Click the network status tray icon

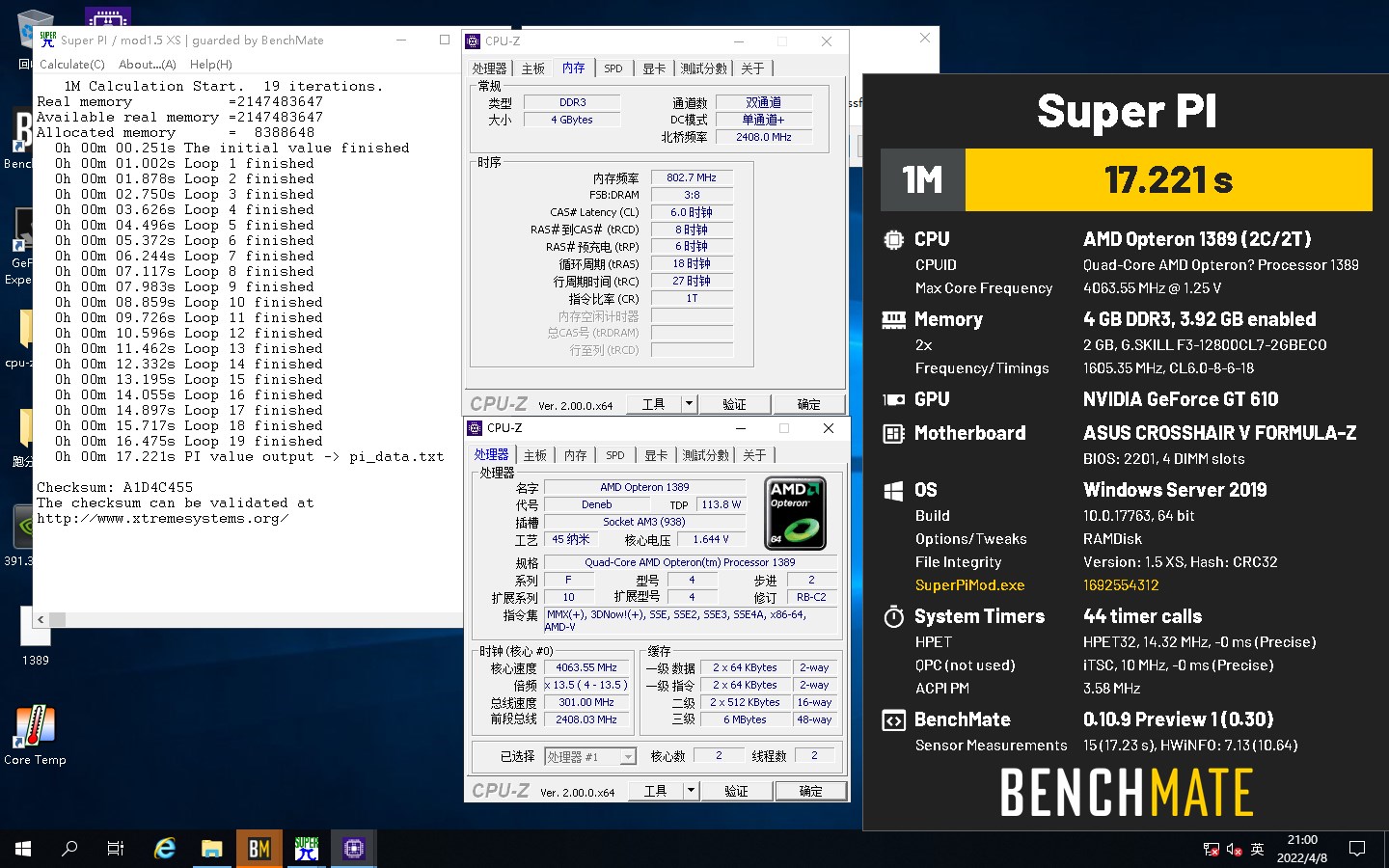click(1212, 849)
